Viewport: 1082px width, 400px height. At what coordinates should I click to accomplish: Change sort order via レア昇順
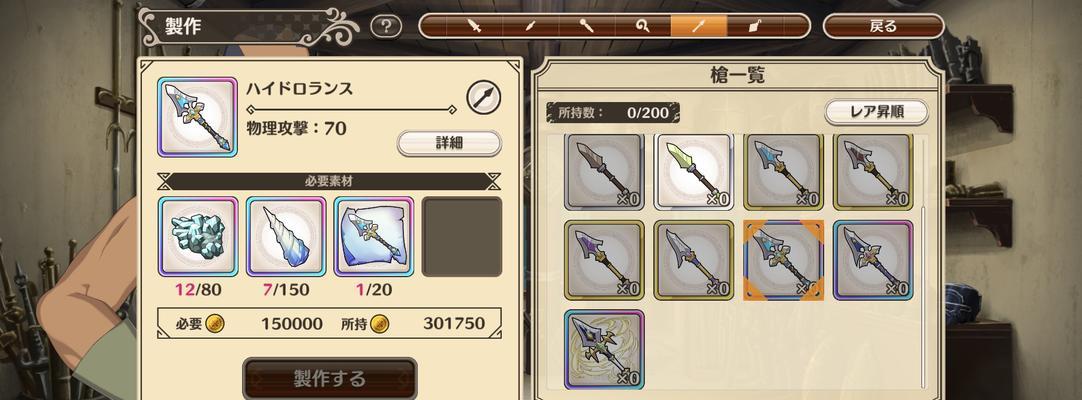[876, 111]
